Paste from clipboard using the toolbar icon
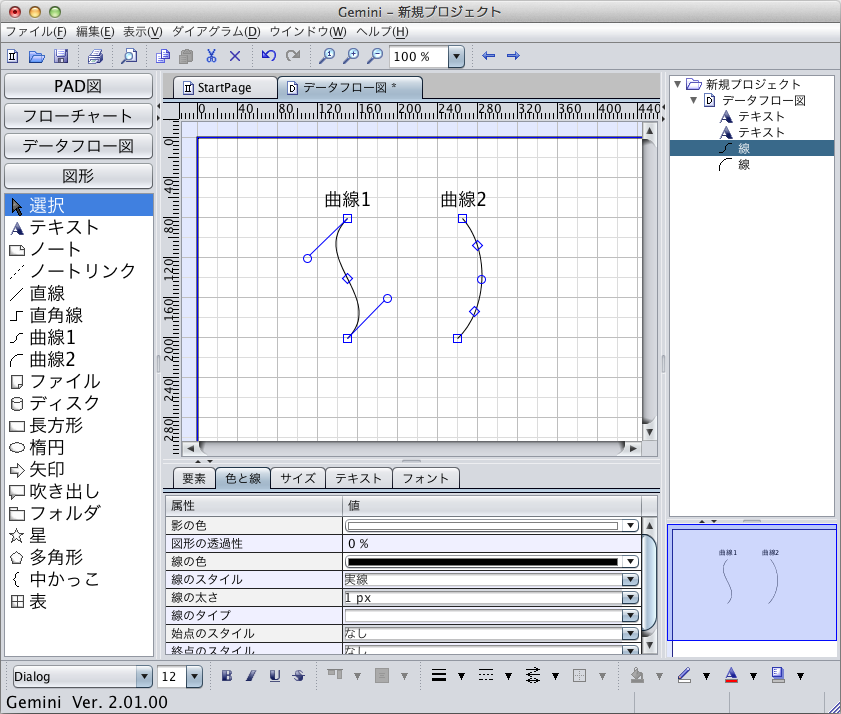The image size is (841, 714). (186, 56)
